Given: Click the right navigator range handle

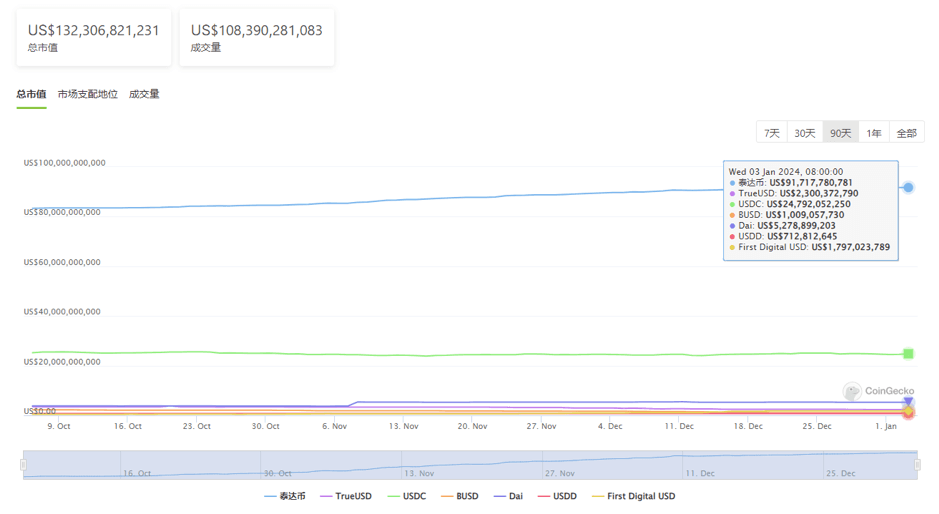Looking at the screenshot, I should tap(918, 465).
